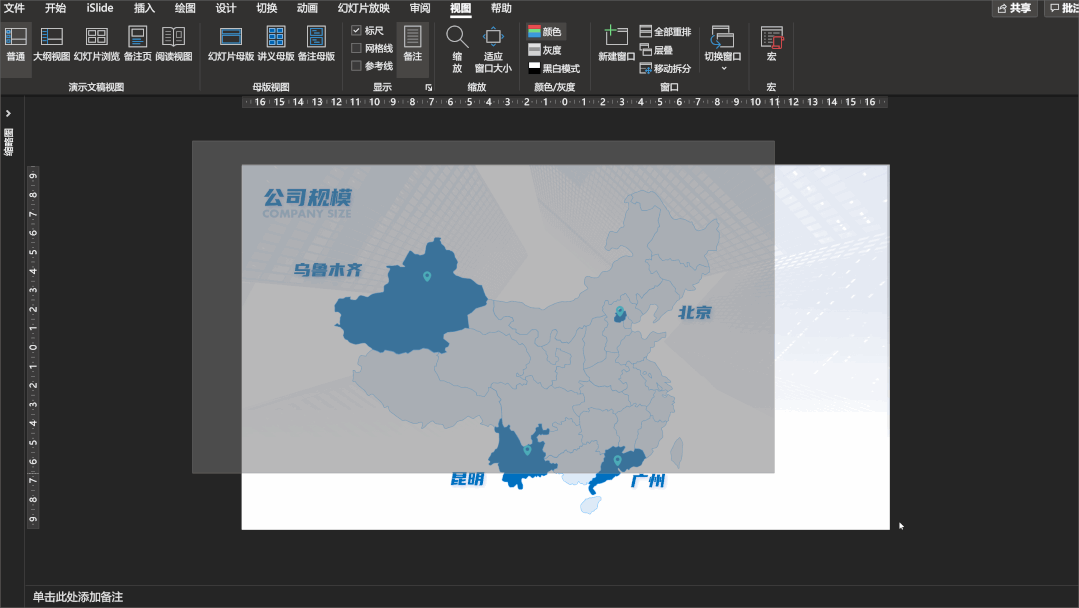Screen dimensions: 1079x608
Task: Open a New Window (新建窗口)
Action: click(x=616, y=45)
